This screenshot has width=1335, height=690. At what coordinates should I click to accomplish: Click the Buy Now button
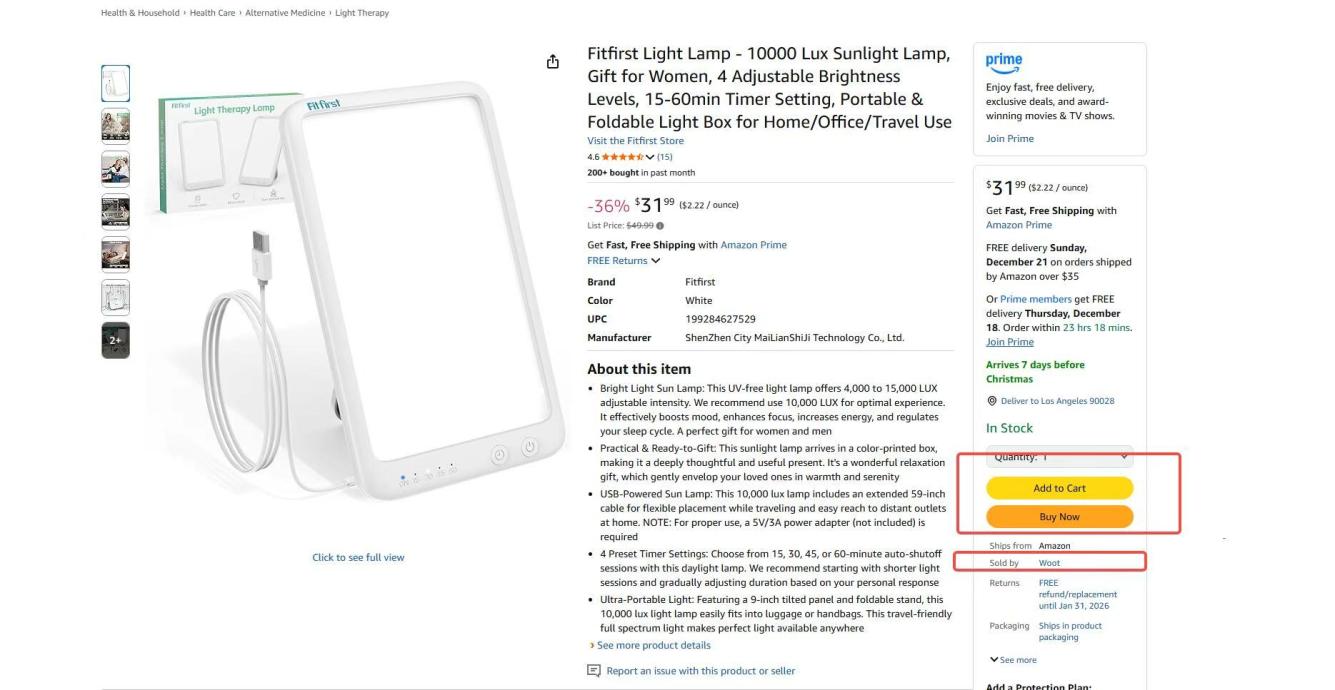(x=1059, y=517)
